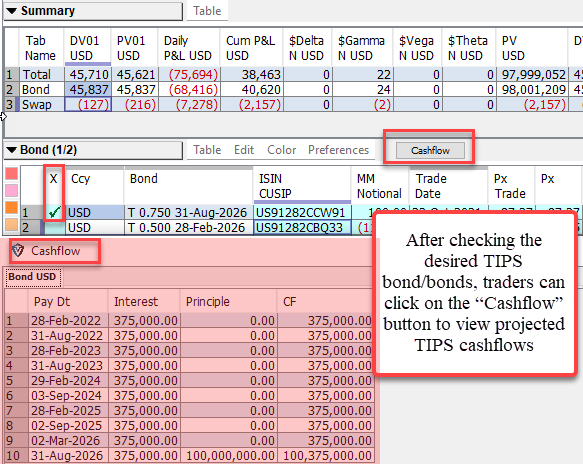This screenshot has width=583, height=464.
Task: Click the PV01 USD column header
Action: (134, 48)
